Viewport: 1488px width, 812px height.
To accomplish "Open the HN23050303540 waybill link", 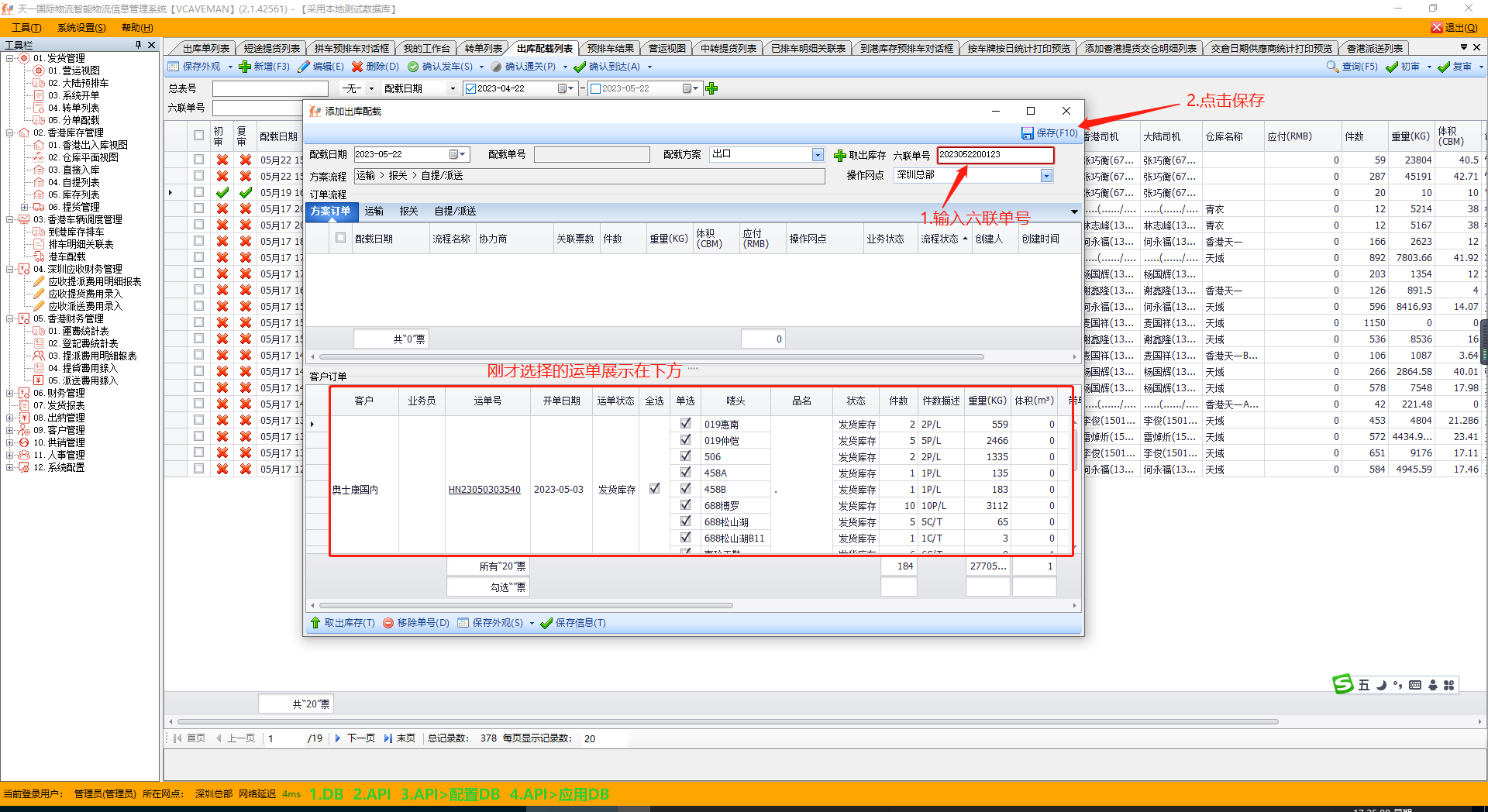I will click(484, 490).
